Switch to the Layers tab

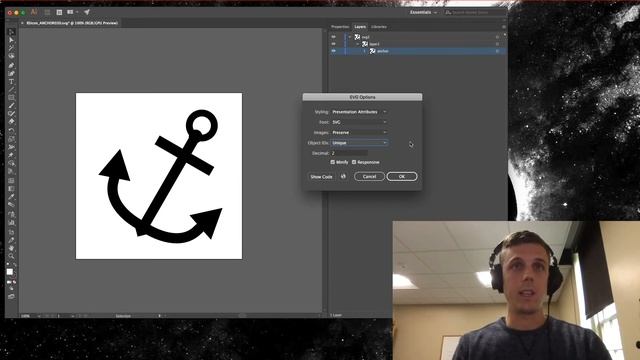click(x=360, y=27)
